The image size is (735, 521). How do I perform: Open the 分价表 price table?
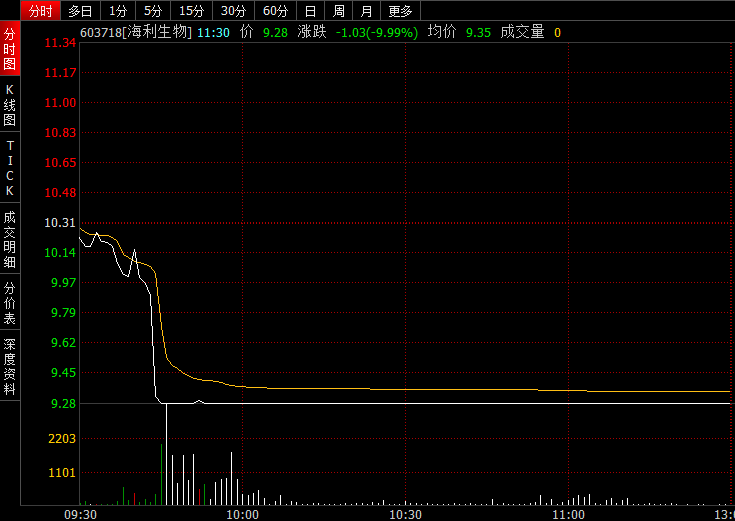click(10, 302)
